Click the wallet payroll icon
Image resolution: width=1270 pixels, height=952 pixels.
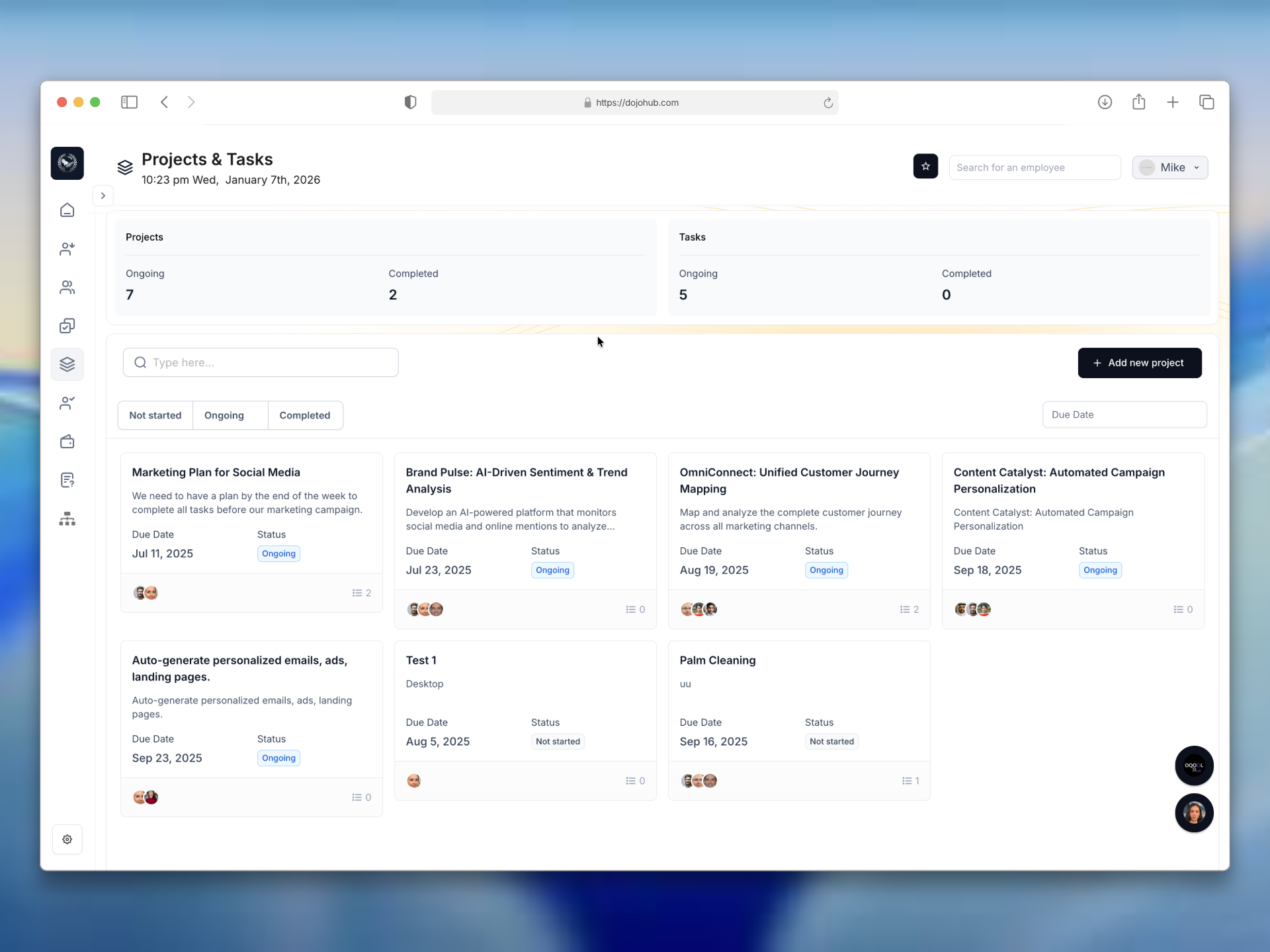tap(67, 442)
